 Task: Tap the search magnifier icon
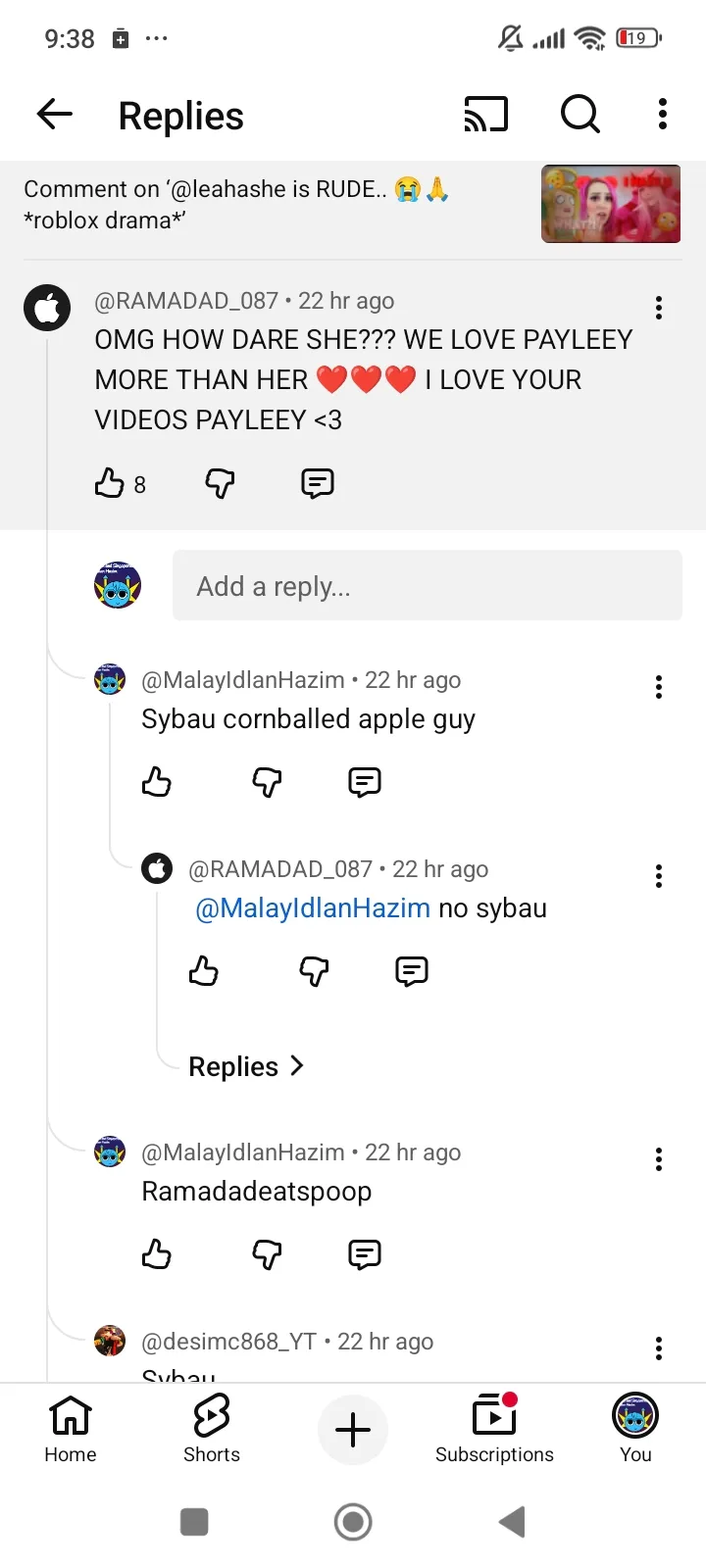coord(580,115)
